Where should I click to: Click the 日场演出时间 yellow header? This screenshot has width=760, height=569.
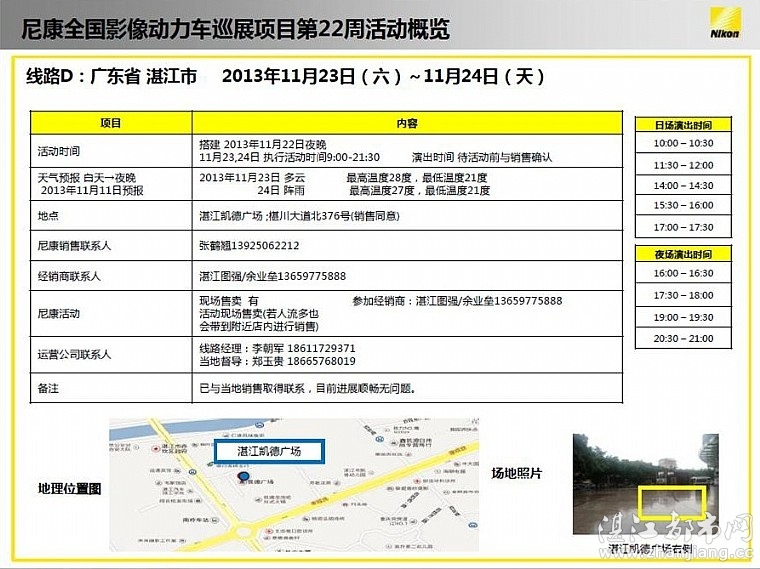coord(683,125)
